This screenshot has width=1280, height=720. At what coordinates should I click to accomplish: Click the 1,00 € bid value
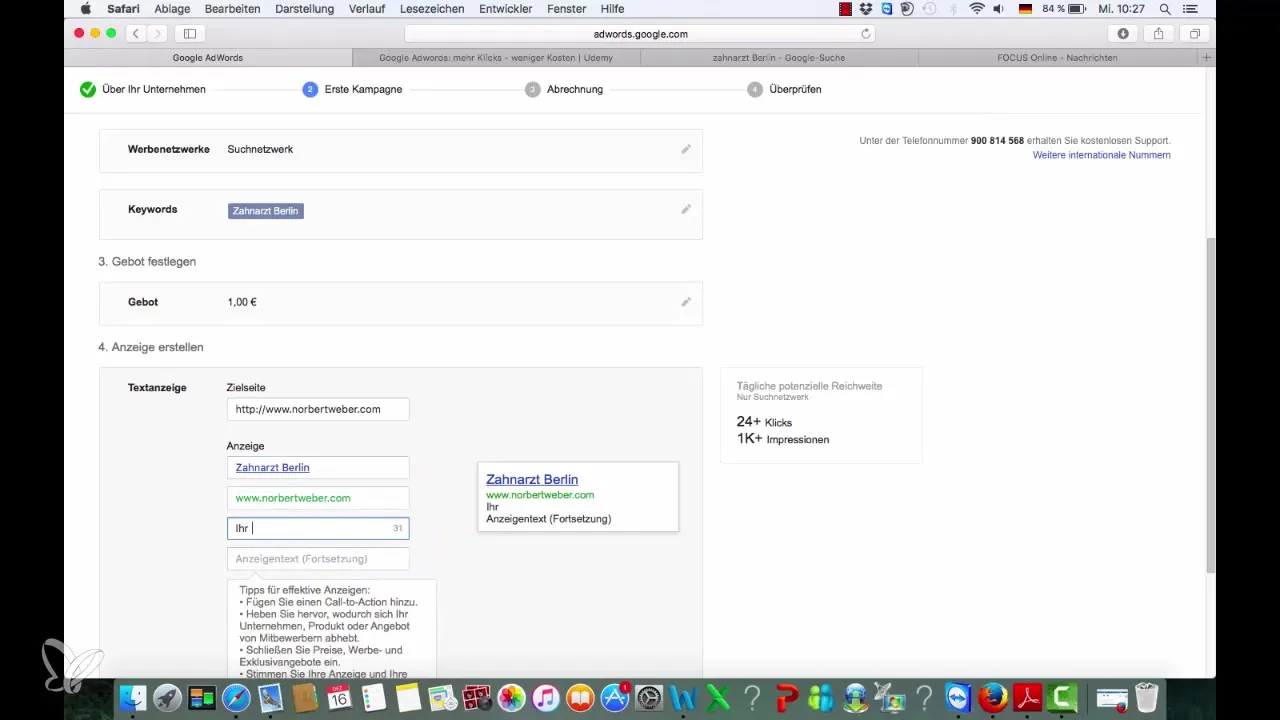[x=242, y=302]
